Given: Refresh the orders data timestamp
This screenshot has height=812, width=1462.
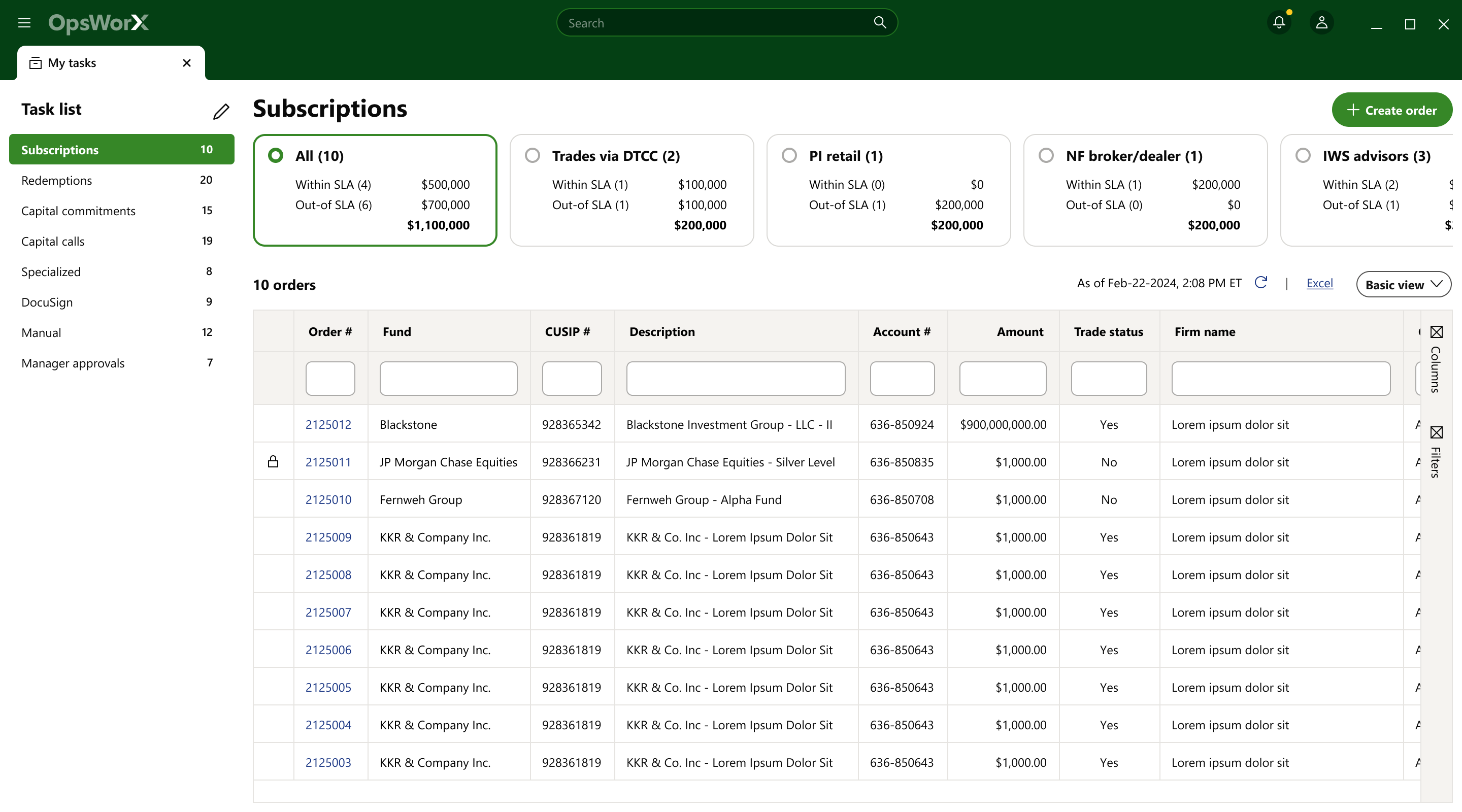Looking at the screenshot, I should coord(1260,283).
